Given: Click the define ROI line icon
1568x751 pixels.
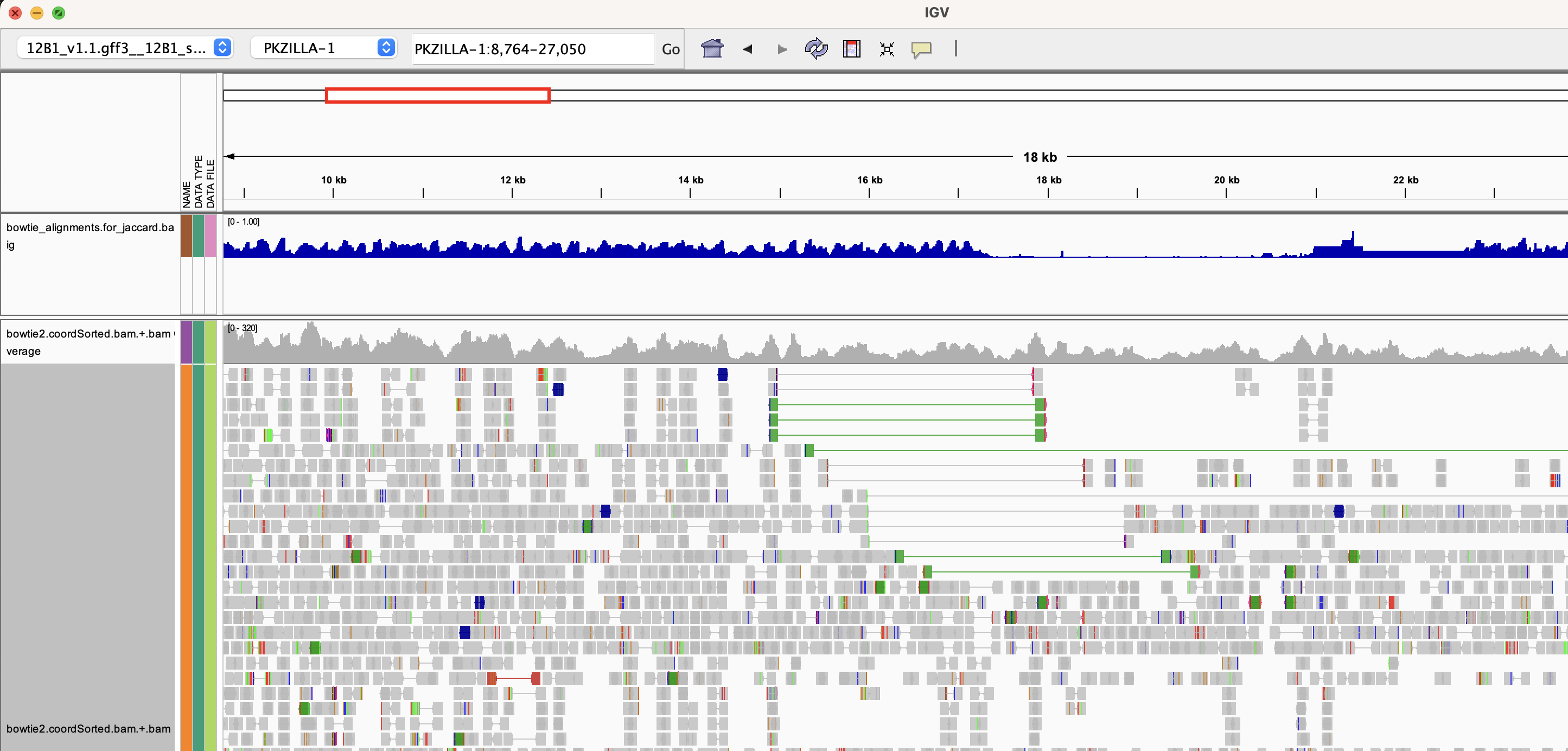Looking at the screenshot, I should click(x=955, y=49).
